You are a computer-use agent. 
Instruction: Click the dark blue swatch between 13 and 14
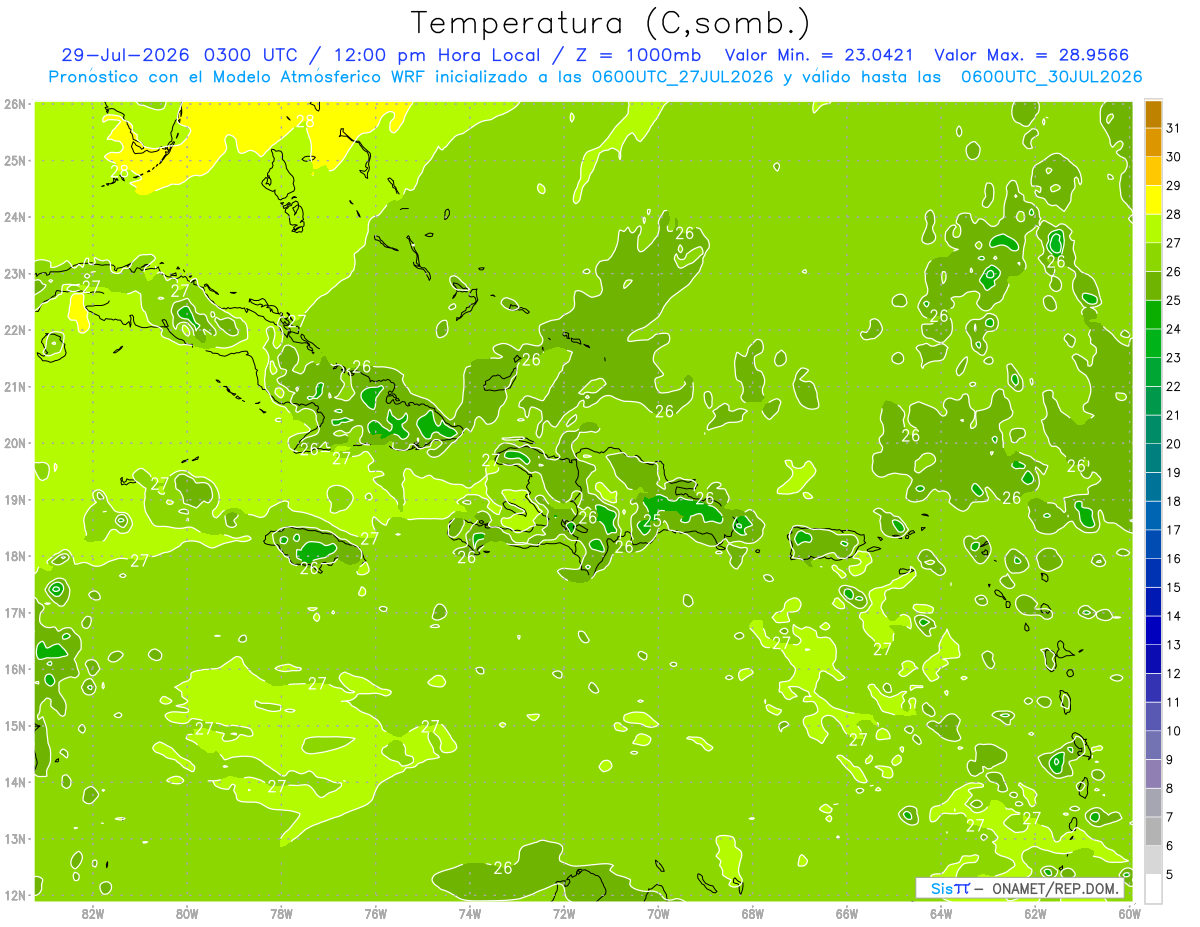tap(1153, 631)
